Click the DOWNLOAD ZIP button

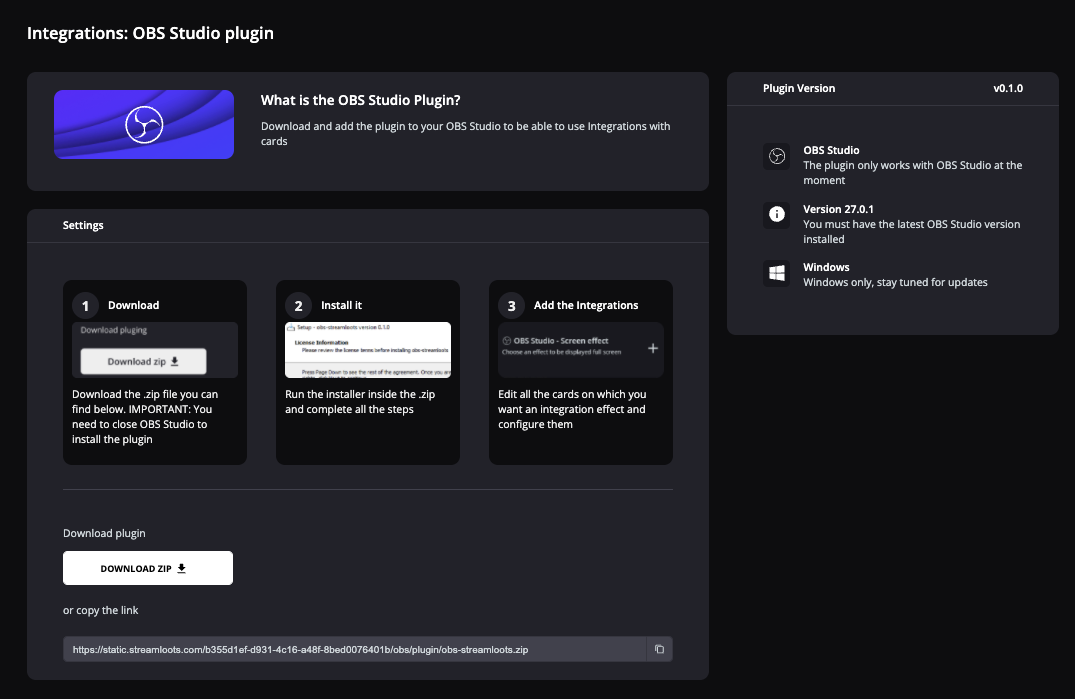[148, 568]
